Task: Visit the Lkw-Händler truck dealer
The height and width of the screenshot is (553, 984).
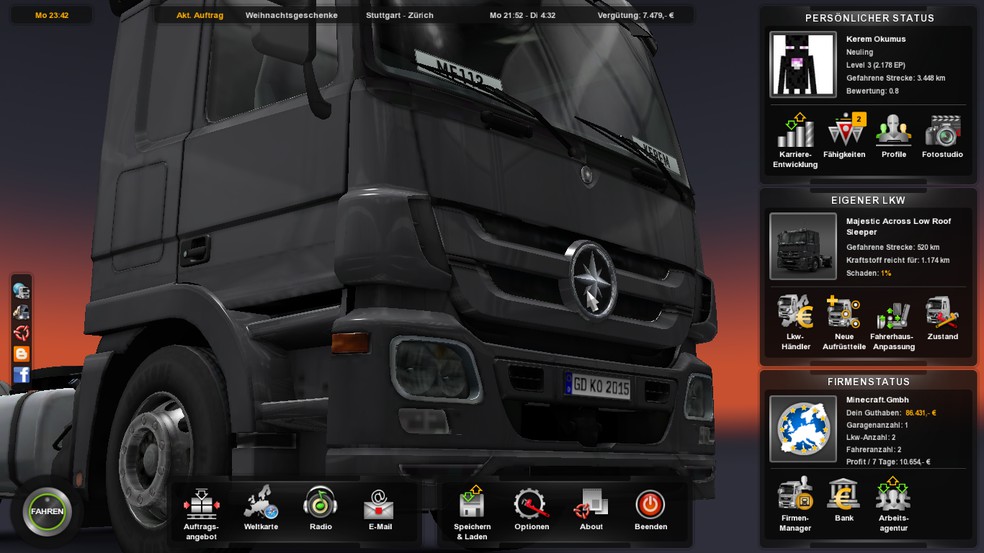Action: [x=795, y=313]
